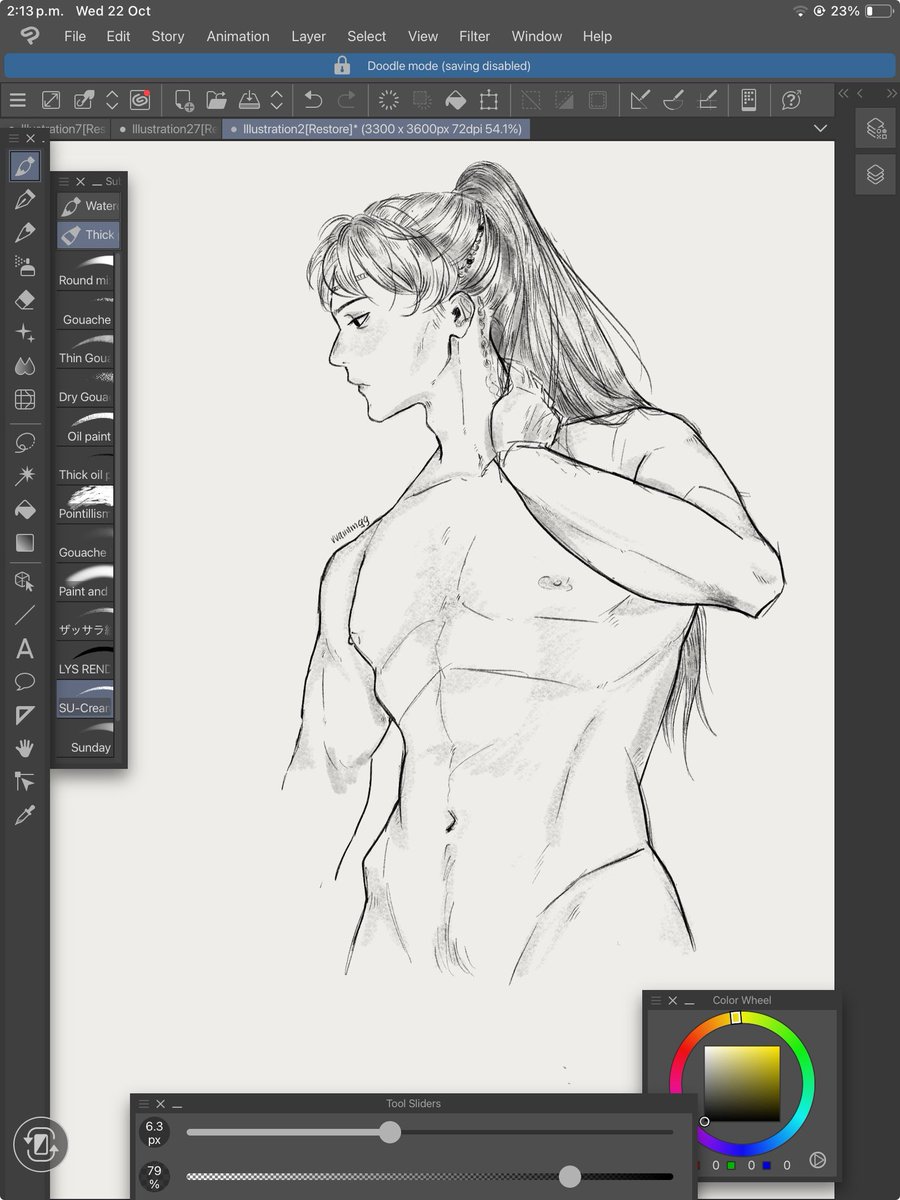Click the Clear selection dotted circle icon

(389, 100)
